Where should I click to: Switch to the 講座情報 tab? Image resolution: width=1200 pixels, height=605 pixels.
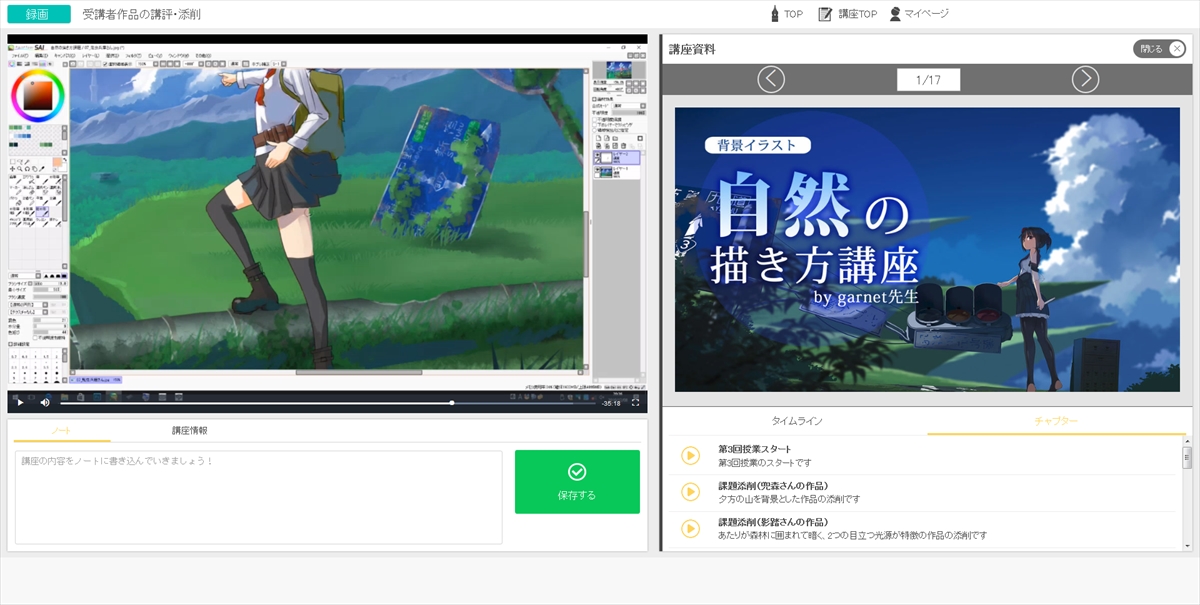point(190,430)
